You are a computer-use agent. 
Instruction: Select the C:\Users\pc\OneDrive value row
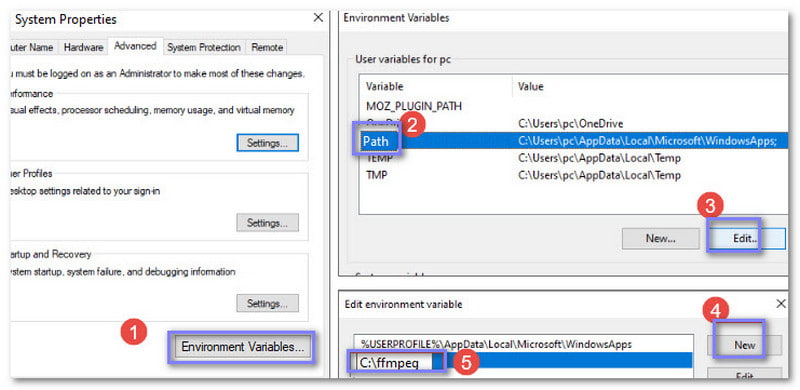(573, 124)
